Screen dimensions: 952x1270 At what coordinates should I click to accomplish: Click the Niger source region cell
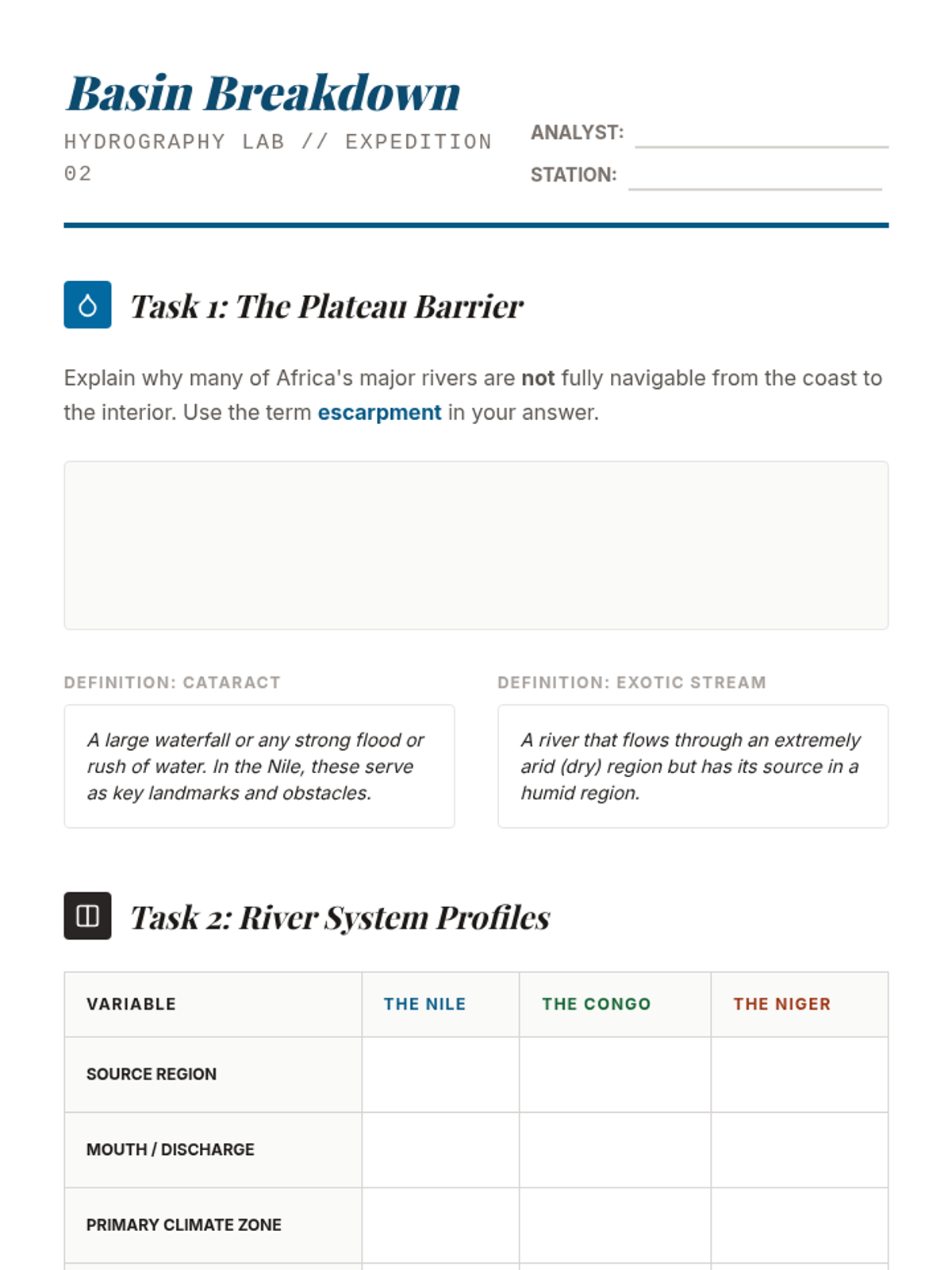(x=800, y=1075)
